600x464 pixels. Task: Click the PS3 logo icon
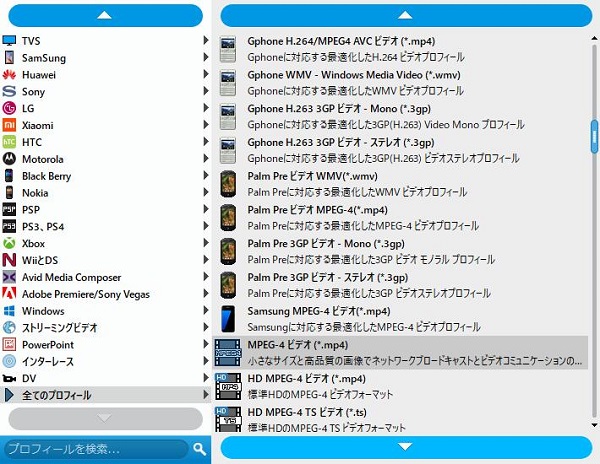[x=9, y=226]
